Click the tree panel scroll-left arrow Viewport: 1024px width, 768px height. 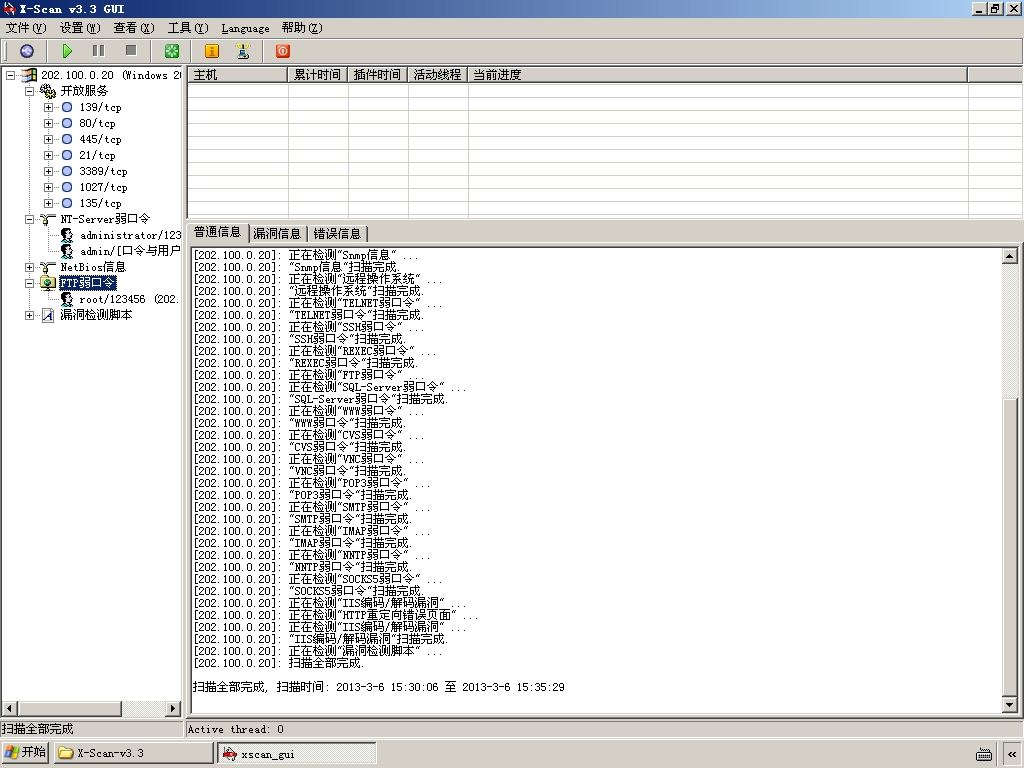(x=10, y=709)
